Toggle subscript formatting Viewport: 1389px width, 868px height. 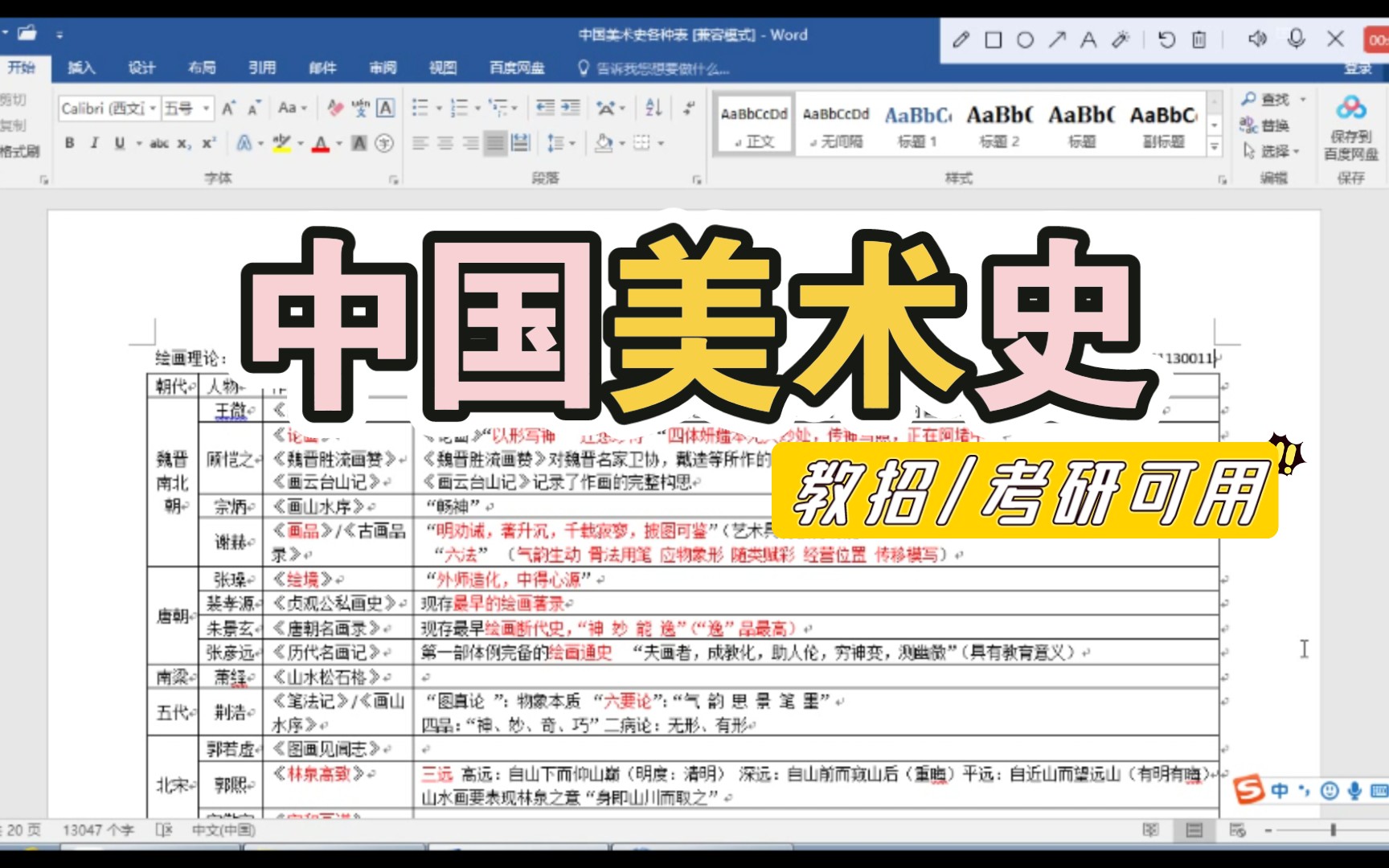click(x=184, y=143)
